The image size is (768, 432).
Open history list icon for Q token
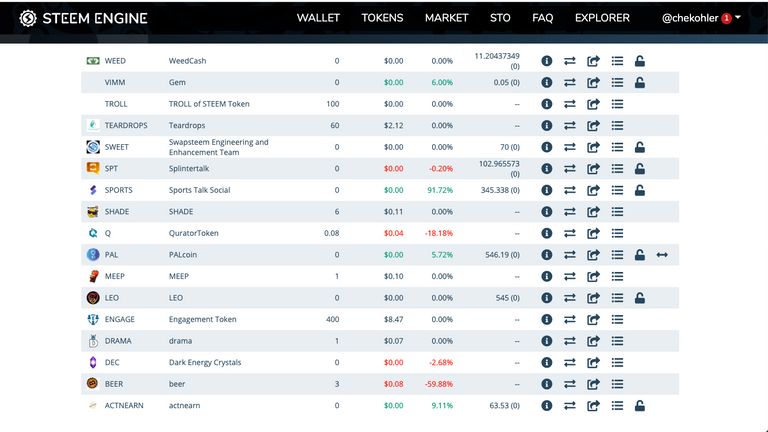point(617,233)
